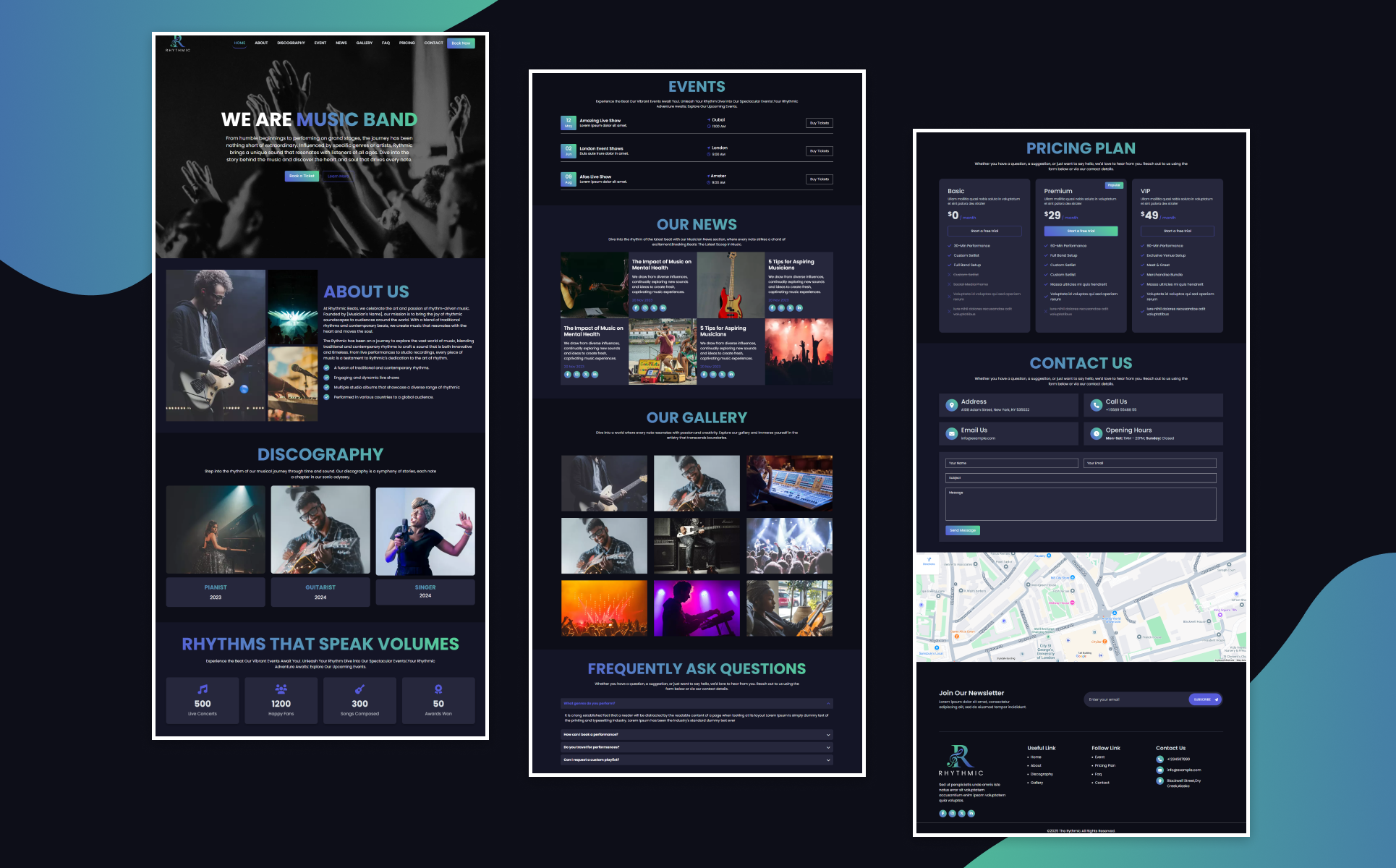Click the envelope icon in footer Contact Us column

pyautogui.click(x=1159, y=770)
